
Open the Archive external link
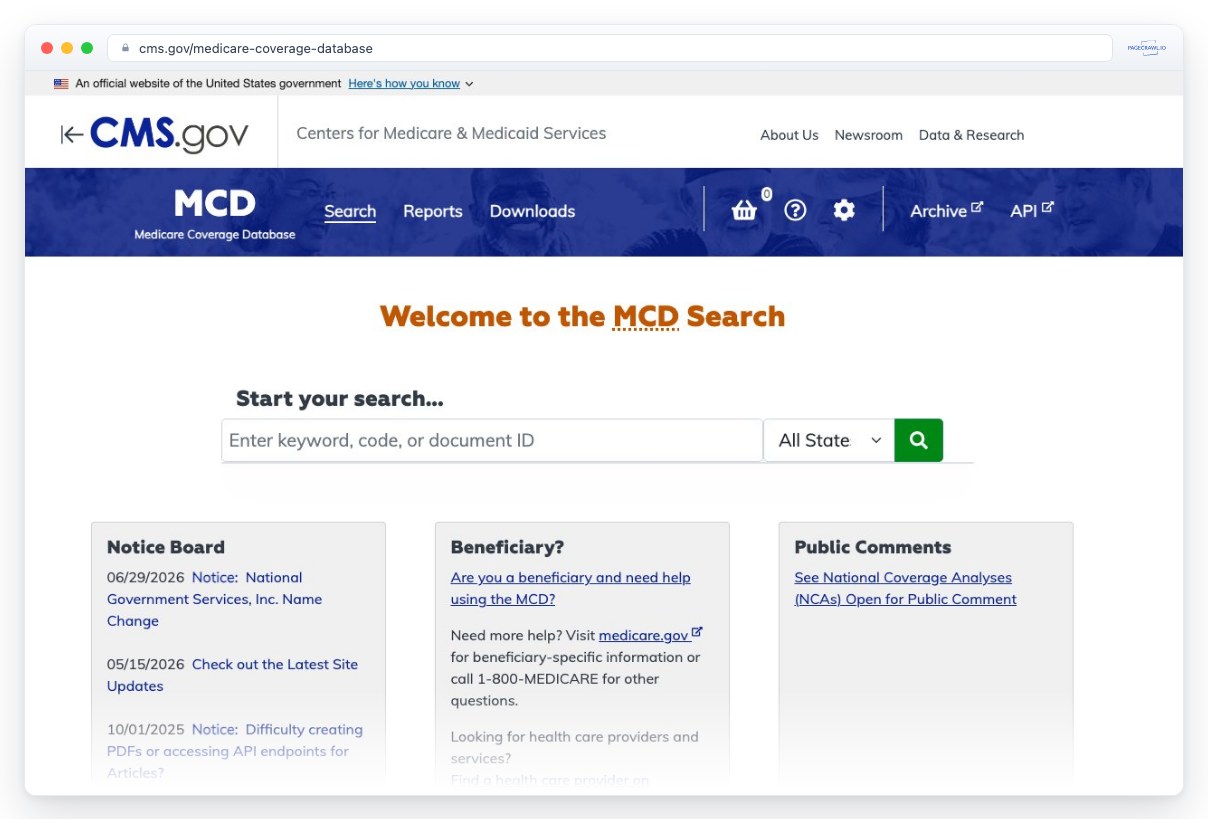[x=946, y=211]
